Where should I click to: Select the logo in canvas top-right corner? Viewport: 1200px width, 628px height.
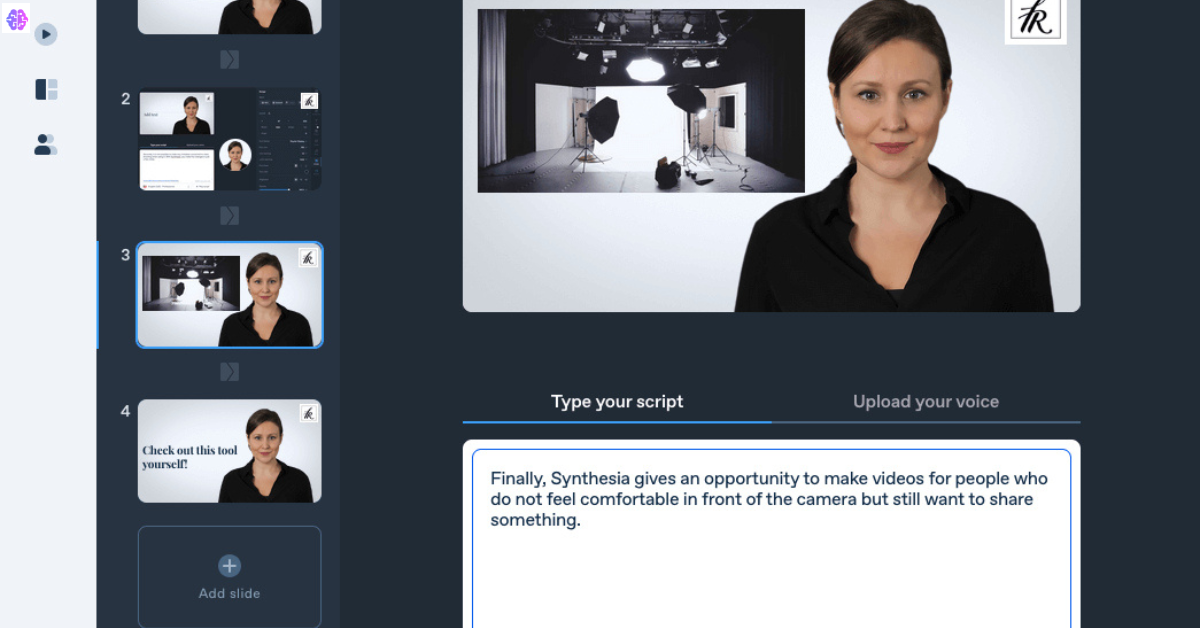pyautogui.click(x=1035, y=20)
